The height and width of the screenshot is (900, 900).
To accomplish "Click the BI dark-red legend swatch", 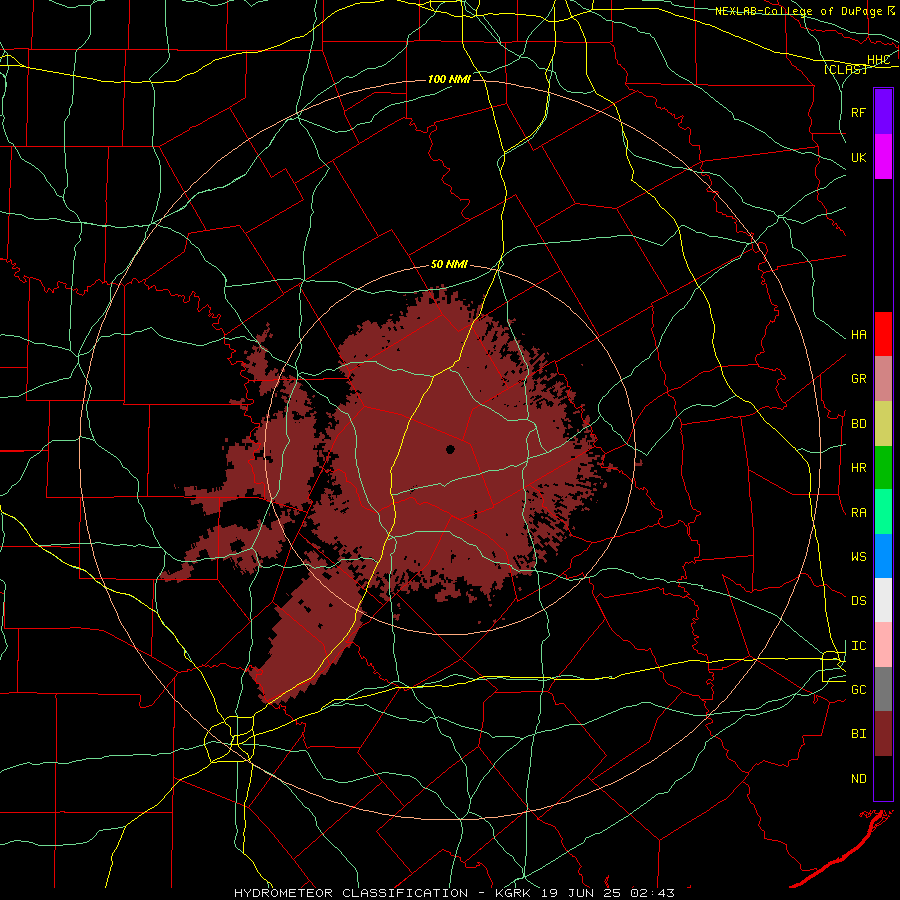I will (883, 734).
